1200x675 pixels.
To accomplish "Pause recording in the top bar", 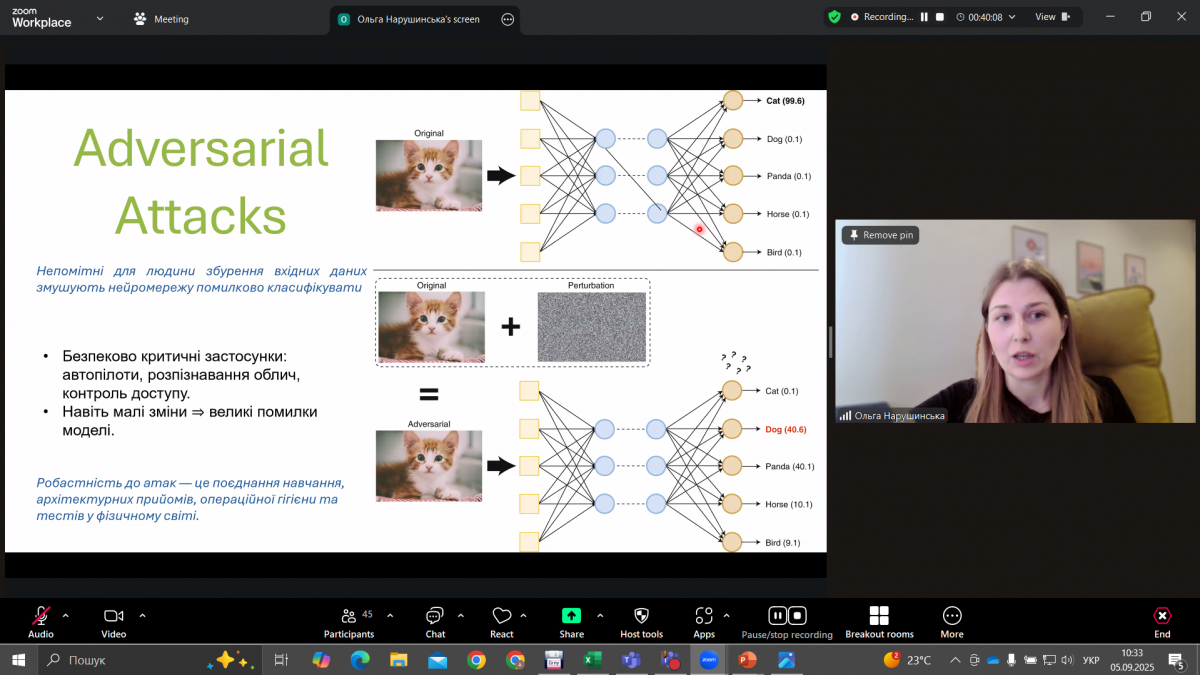I will coord(924,17).
